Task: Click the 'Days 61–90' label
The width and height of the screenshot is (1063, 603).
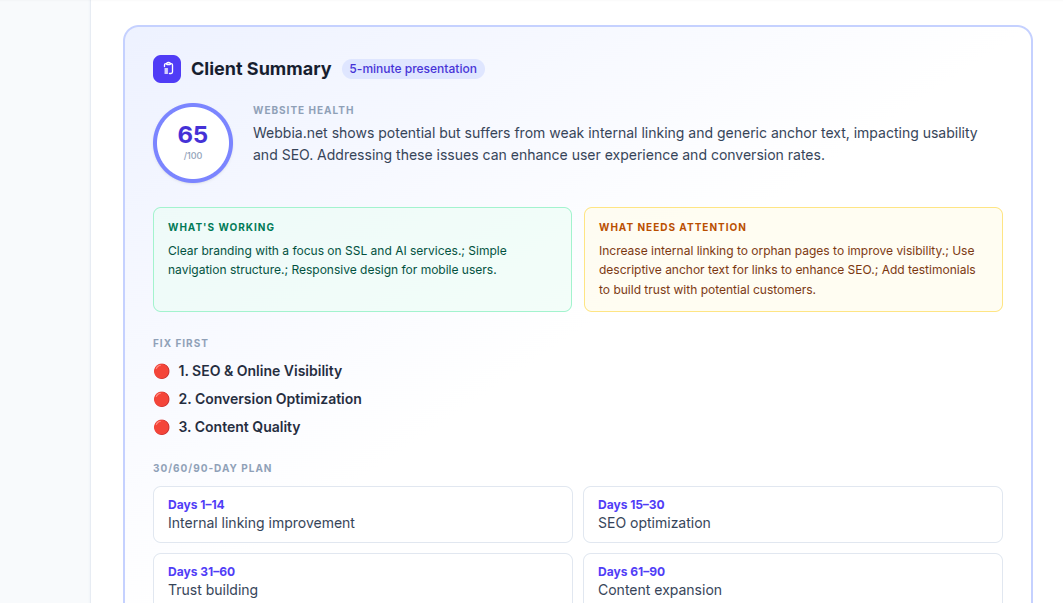Action: tap(631, 572)
